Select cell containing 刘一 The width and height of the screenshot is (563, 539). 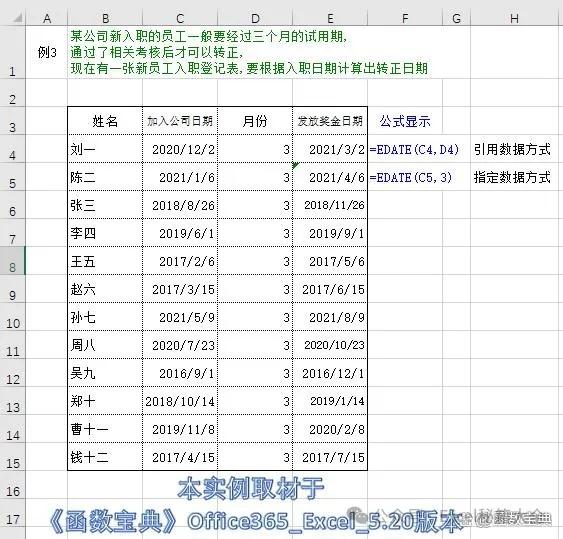(105, 149)
